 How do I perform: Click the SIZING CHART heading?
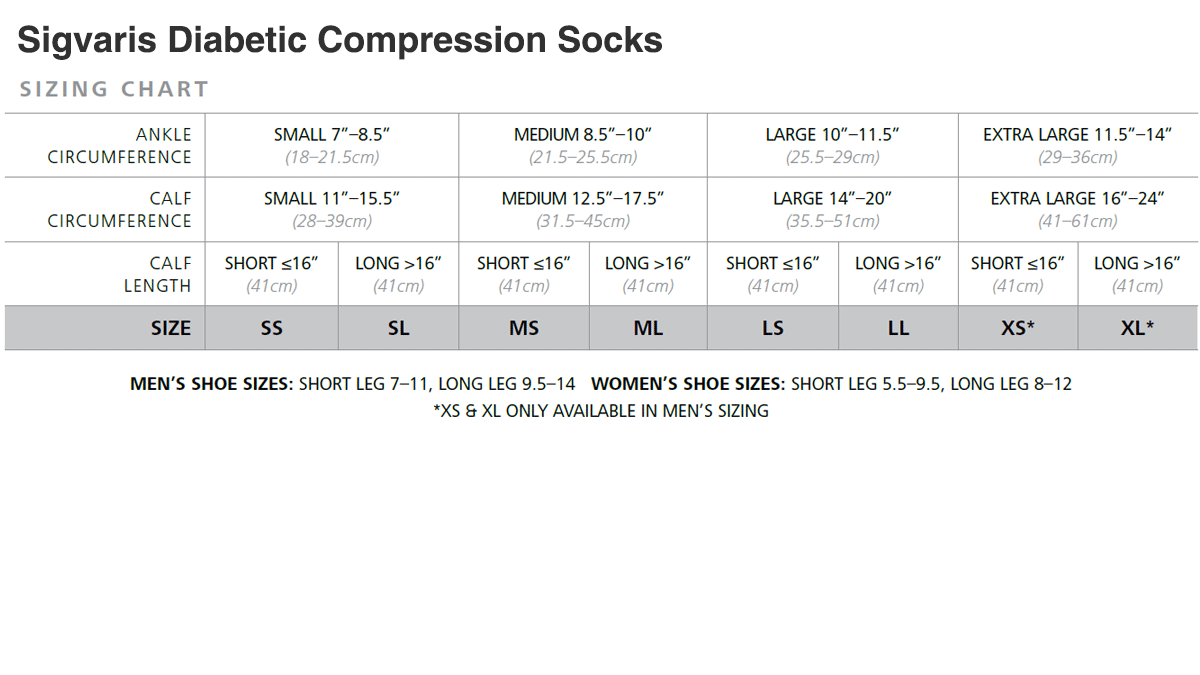(x=114, y=89)
